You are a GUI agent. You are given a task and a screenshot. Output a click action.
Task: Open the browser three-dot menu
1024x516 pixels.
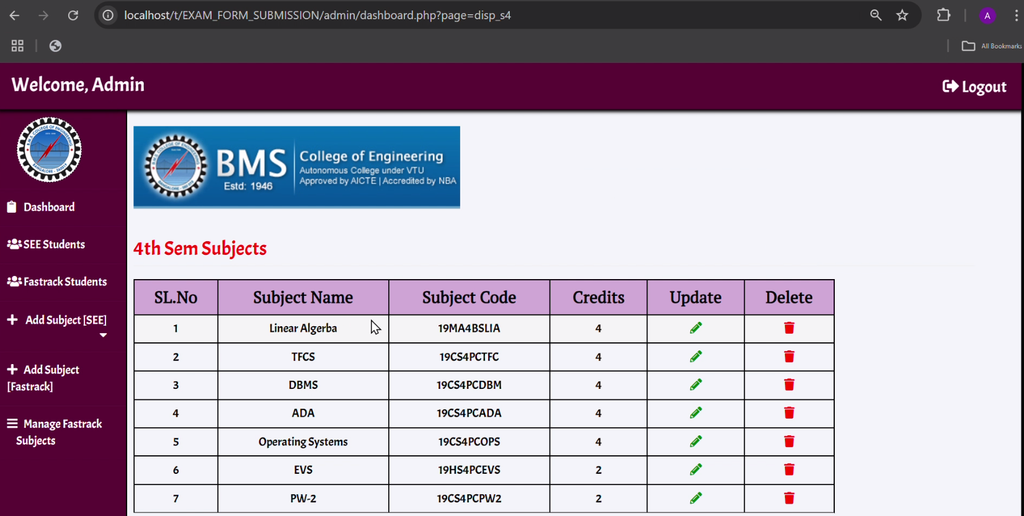coord(1016,16)
